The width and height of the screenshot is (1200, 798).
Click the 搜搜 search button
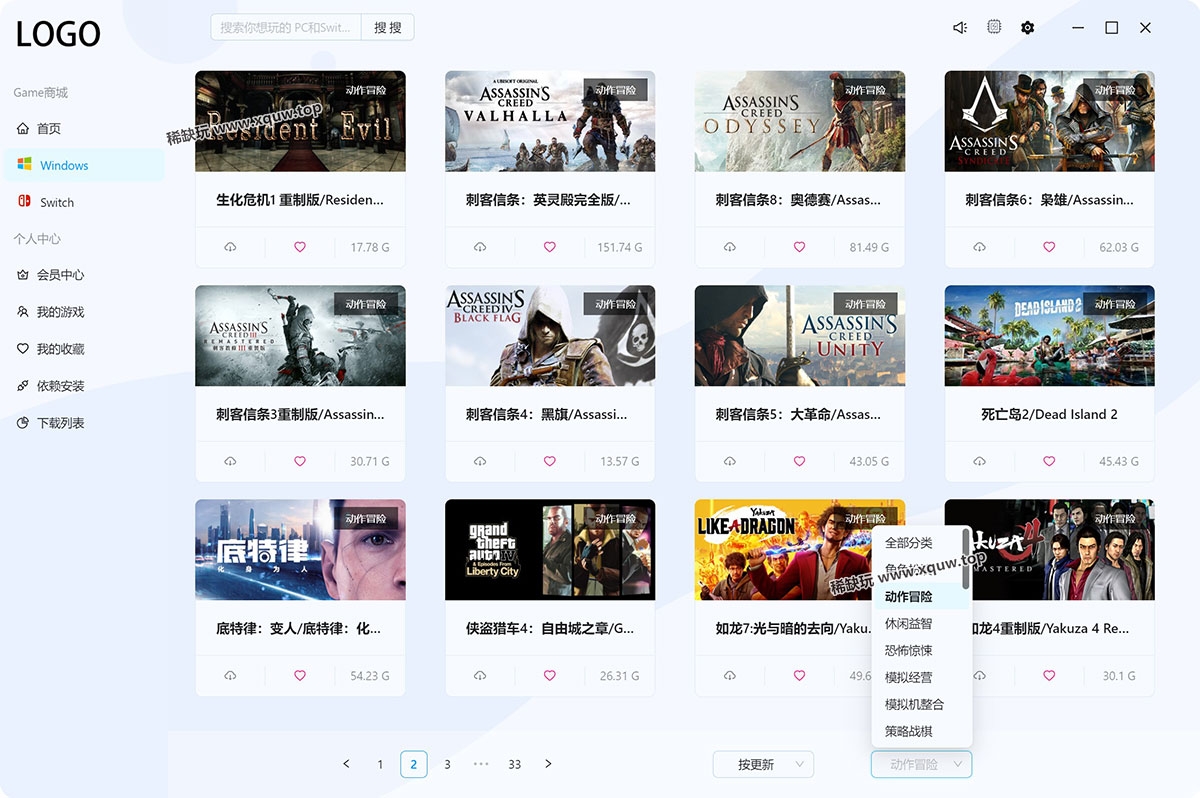click(x=388, y=28)
